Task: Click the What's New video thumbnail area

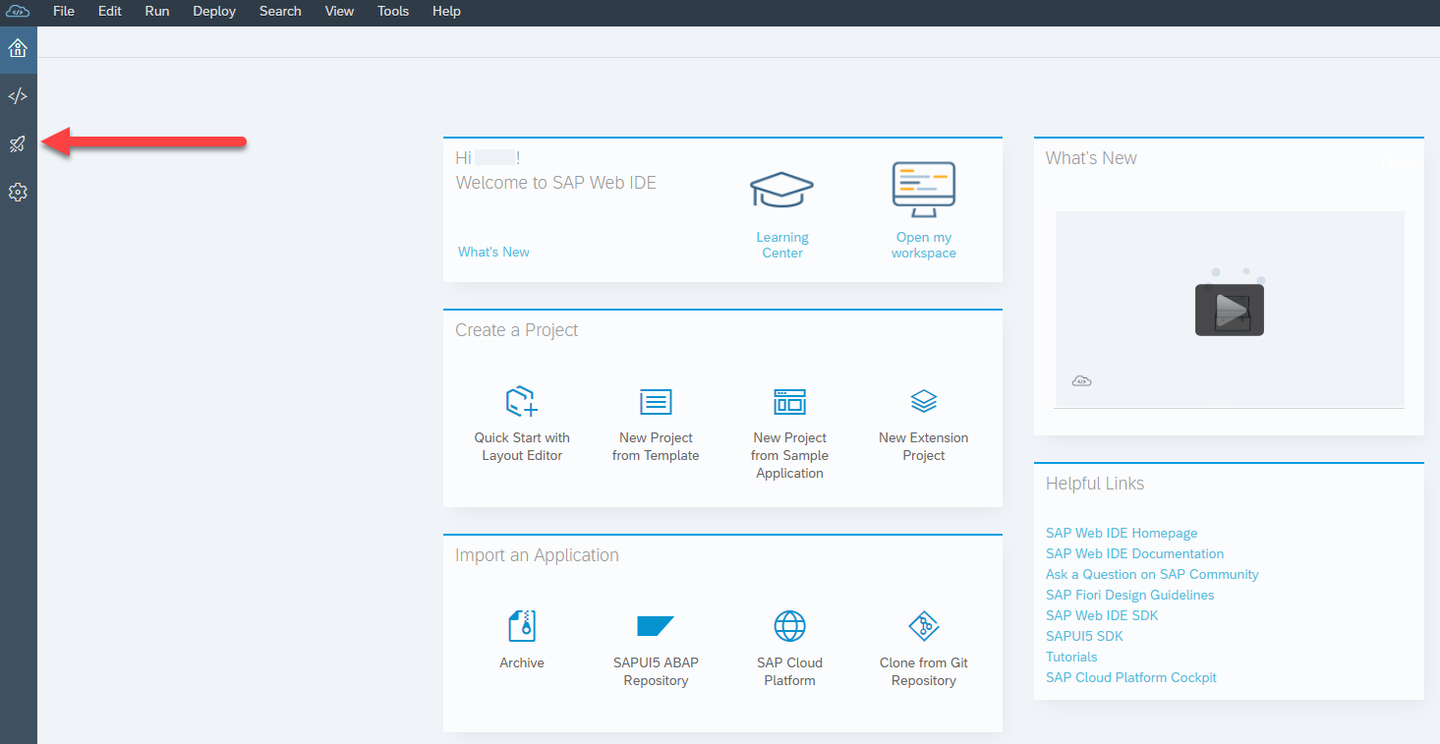Action: point(1229,309)
